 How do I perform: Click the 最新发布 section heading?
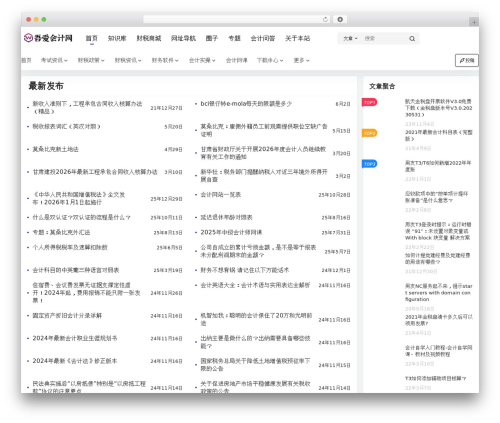click(x=46, y=86)
